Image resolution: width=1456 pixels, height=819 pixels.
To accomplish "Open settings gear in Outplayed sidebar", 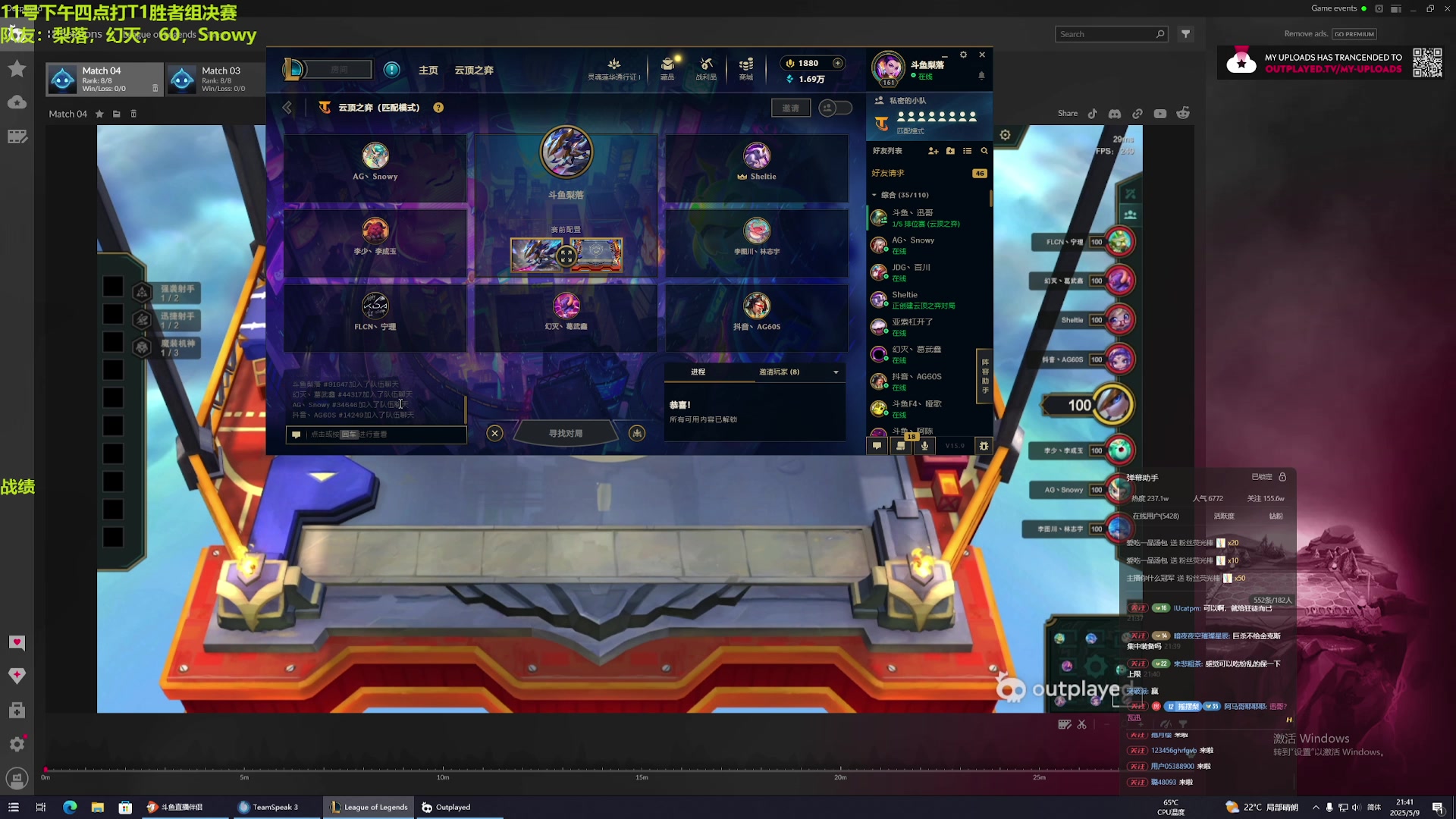I will click(x=17, y=744).
